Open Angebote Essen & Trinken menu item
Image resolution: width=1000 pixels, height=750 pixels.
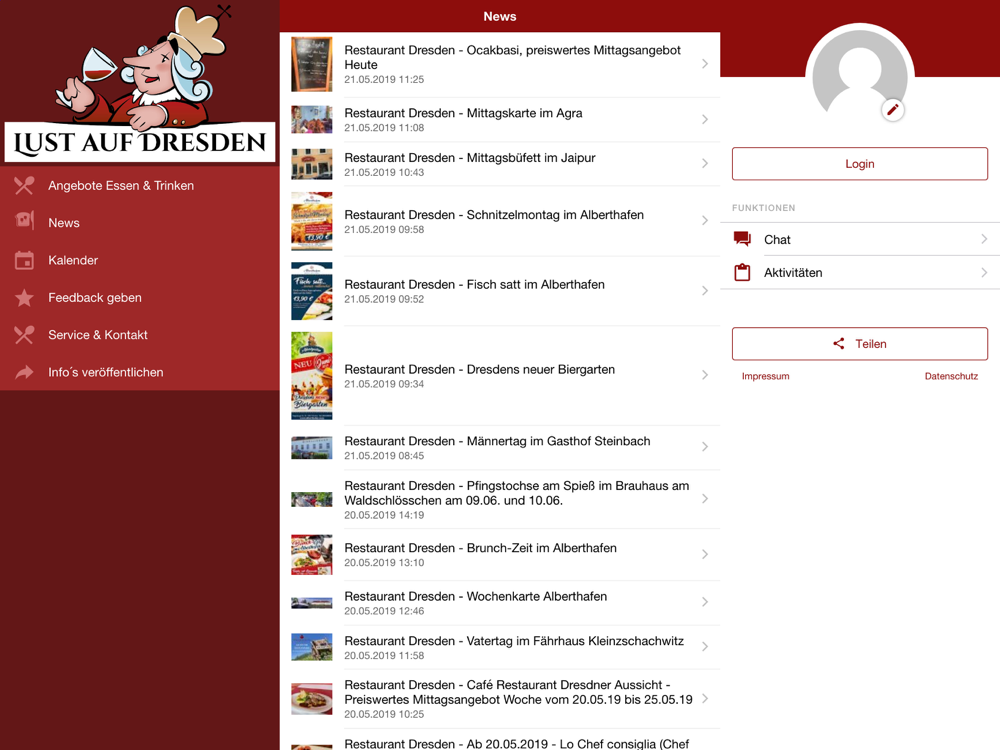(x=140, y=186)
